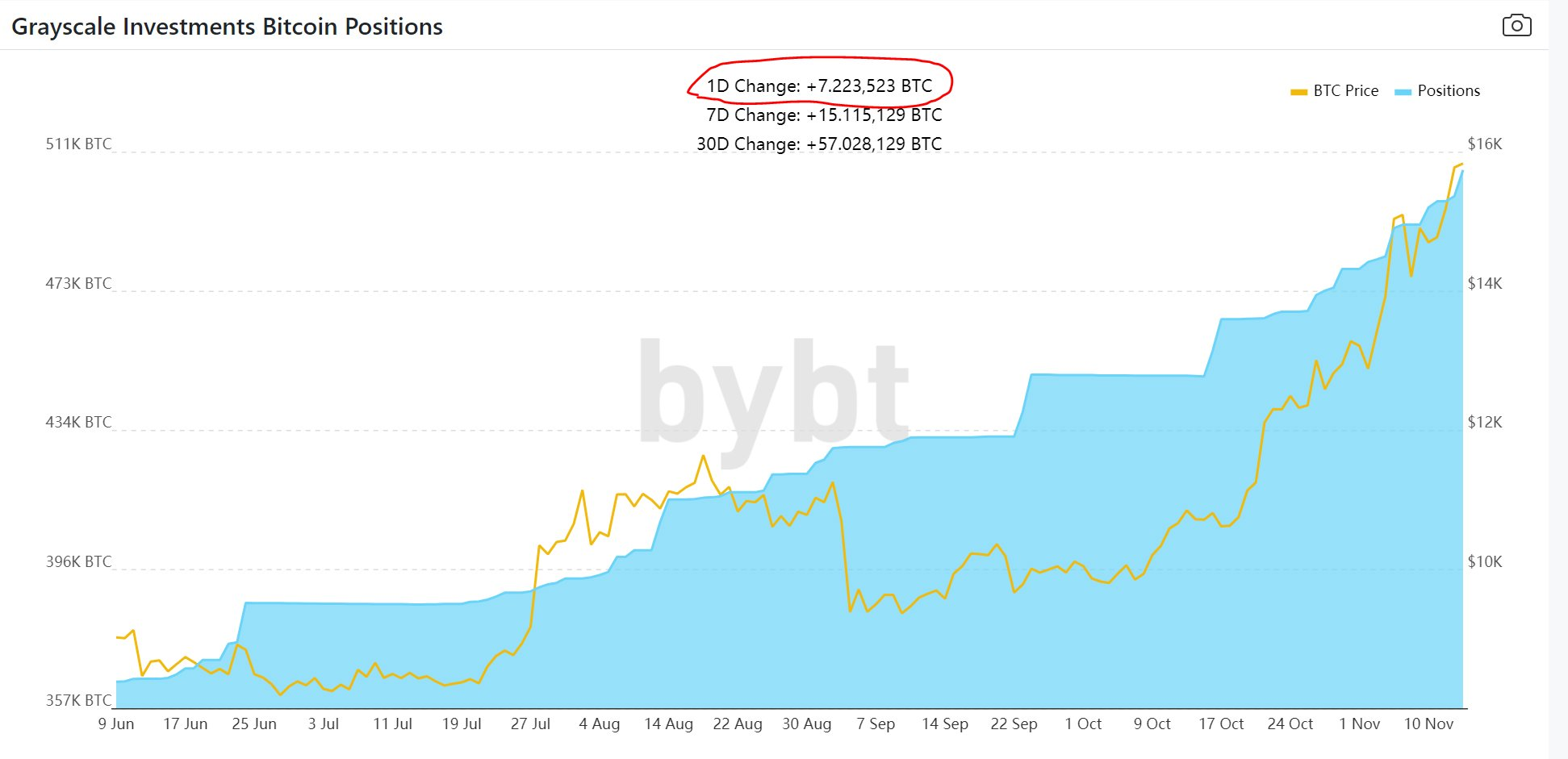Click the 11 Jul date label

tap(392, 724)
